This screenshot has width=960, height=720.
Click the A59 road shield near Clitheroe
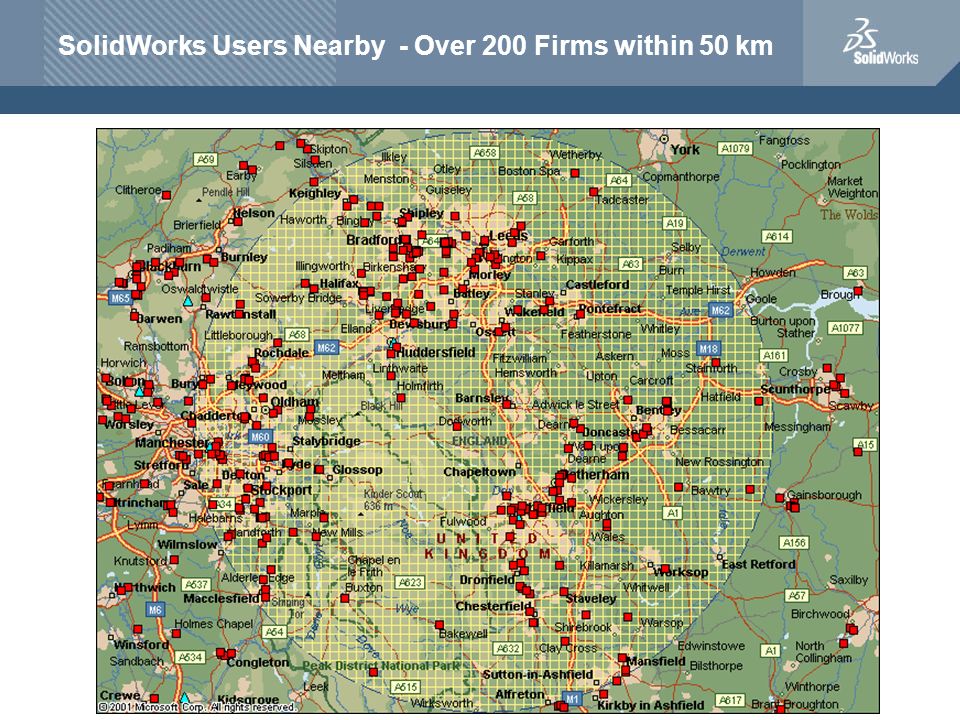coord(205,159)
